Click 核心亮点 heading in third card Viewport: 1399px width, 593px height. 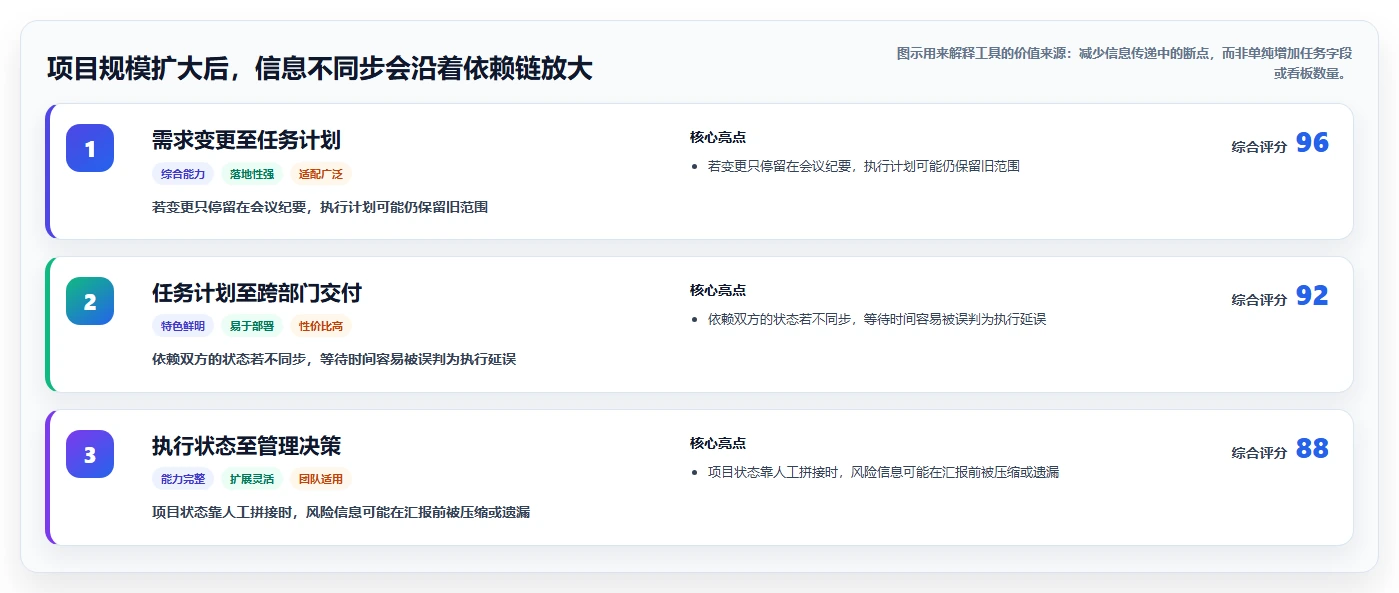(718, 444)
